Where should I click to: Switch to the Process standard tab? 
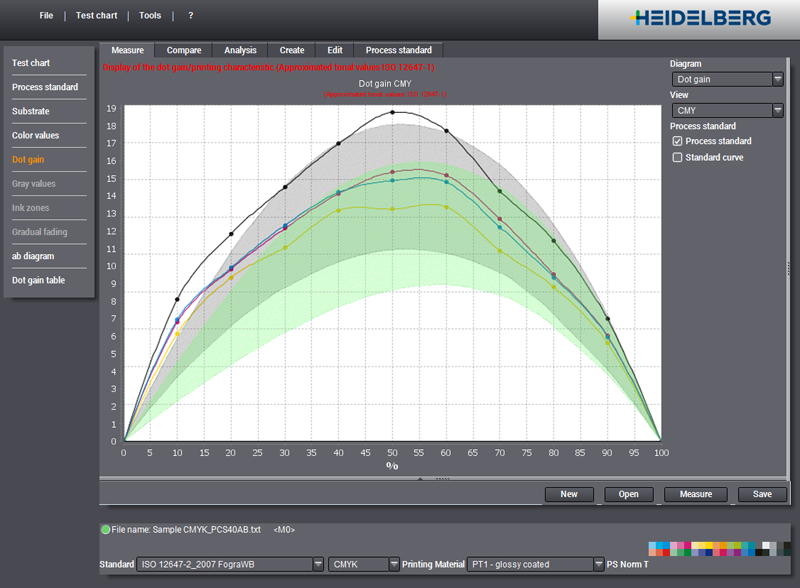pyautogui.click(x=398, y=50)
